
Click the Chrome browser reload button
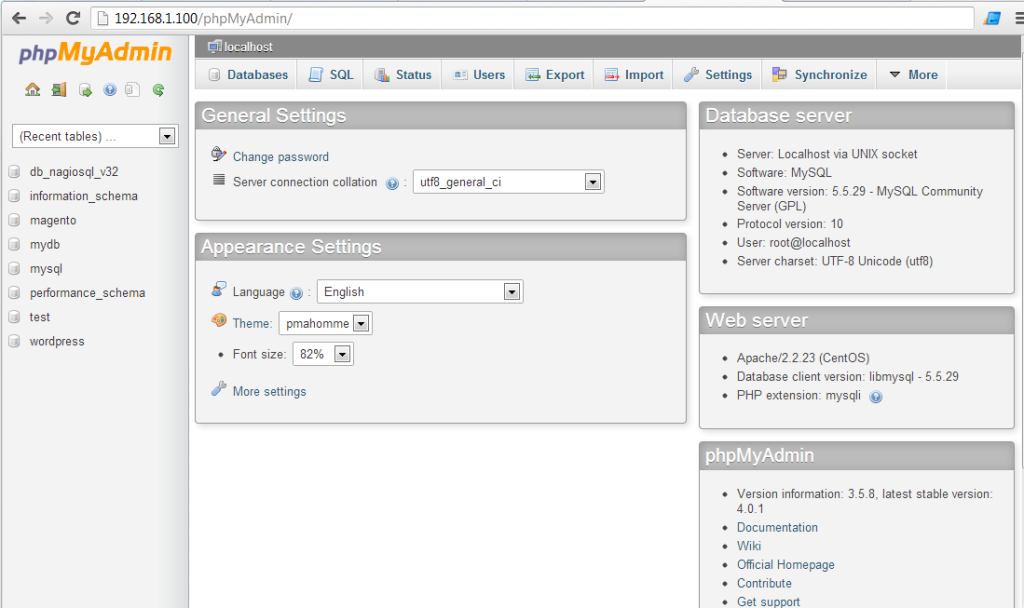(72, 18)
